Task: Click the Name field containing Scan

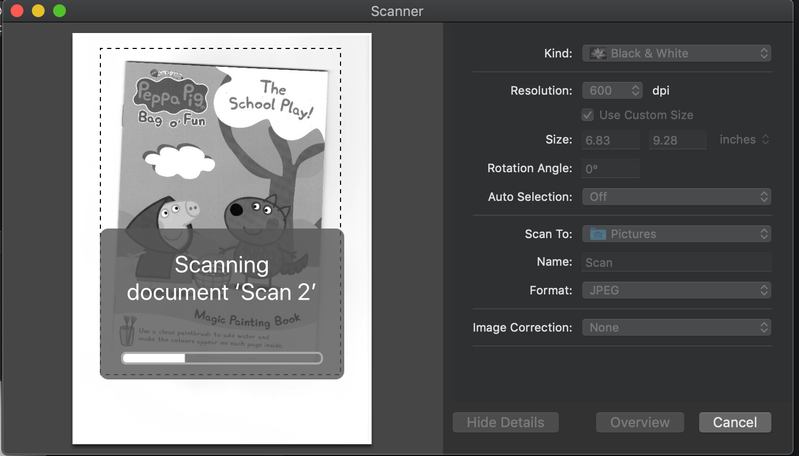Action: (676, 262)
